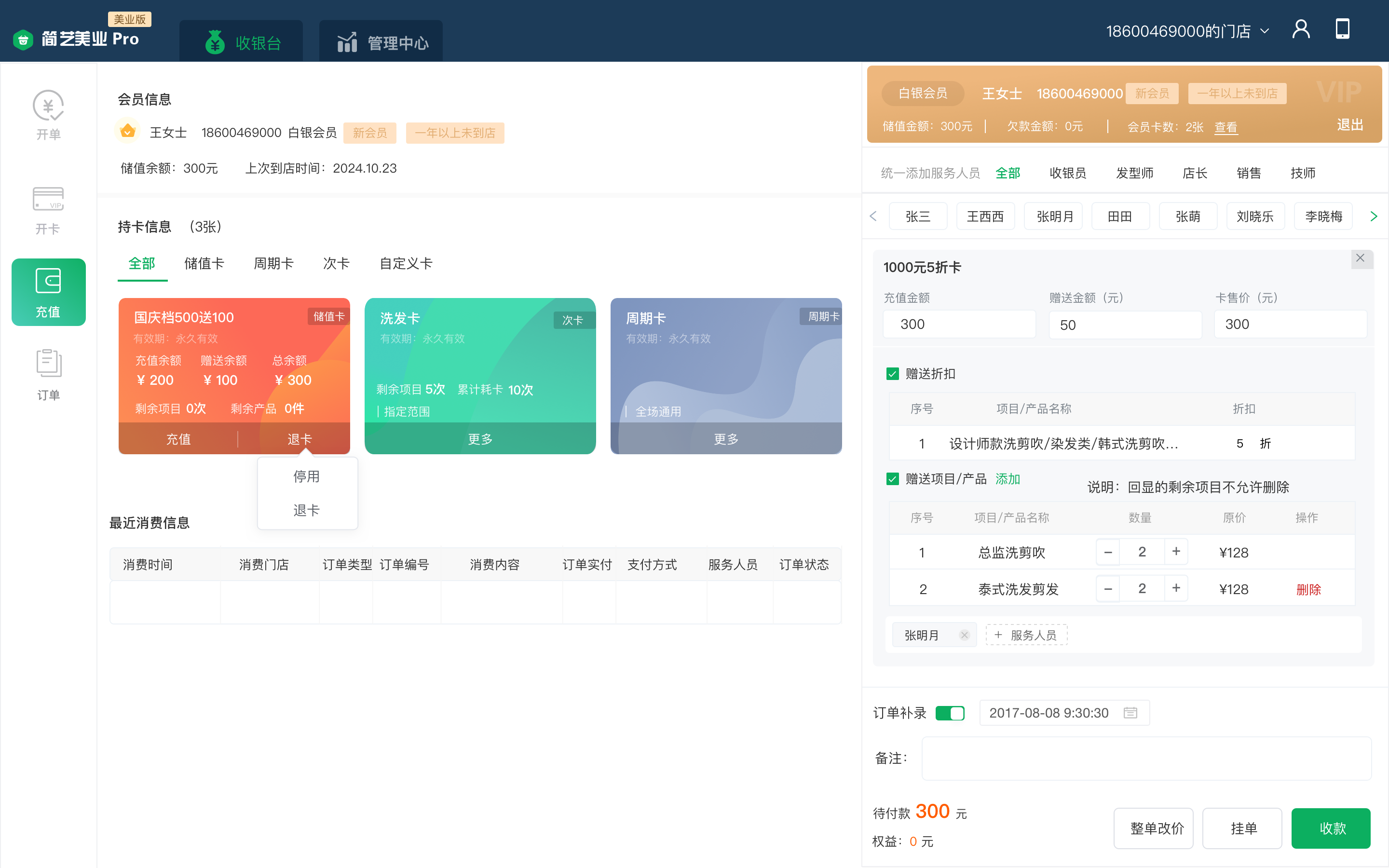
Task: Select the 储值卡 tab in card info
Action: click(x=204, y=264)
